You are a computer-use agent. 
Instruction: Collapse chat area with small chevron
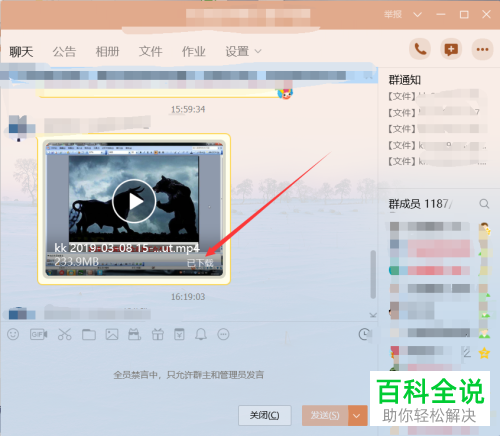point(373,315)
